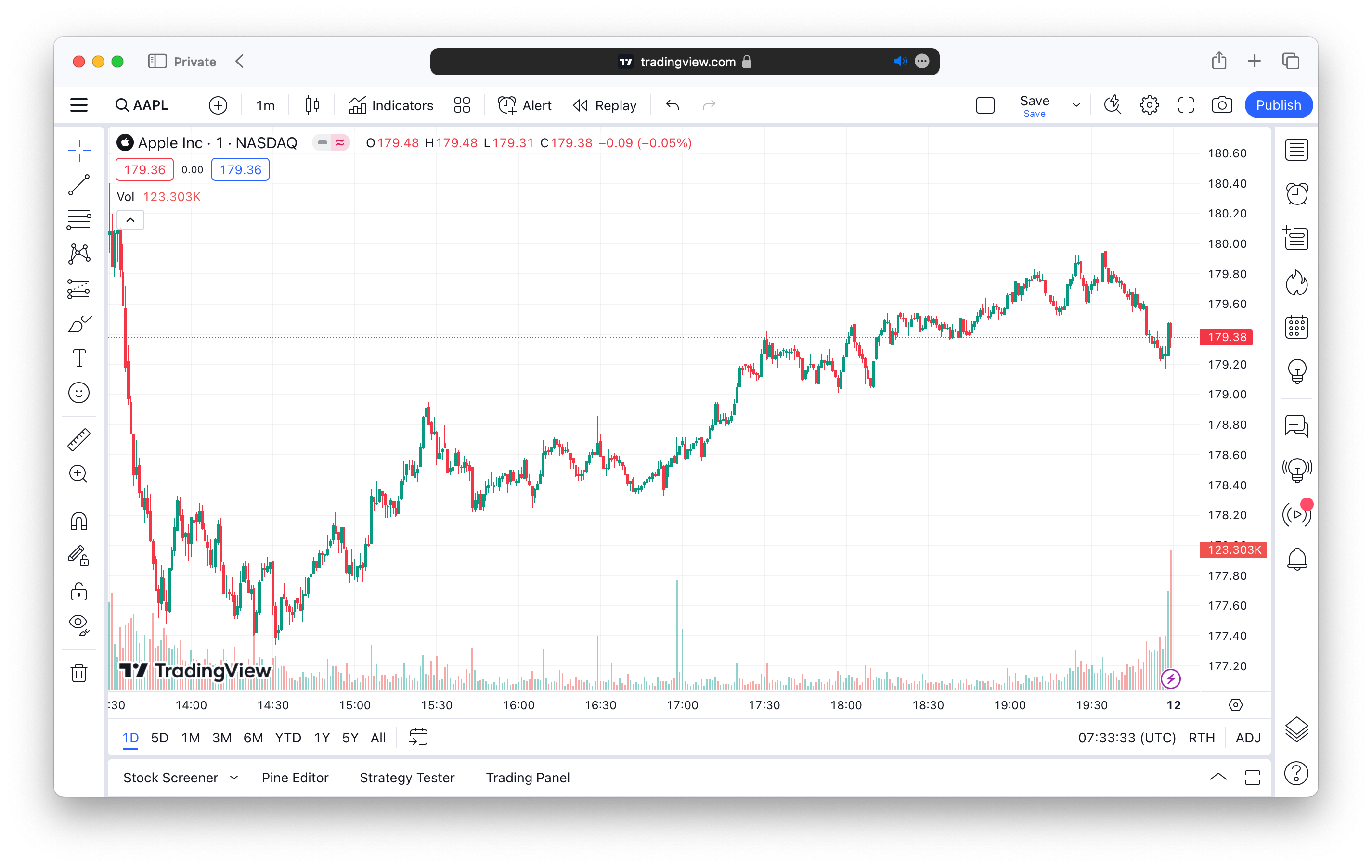Open the hamburger main menu
Image resolution: width=1372 pixels, height=868 pixels.
coord(78,105)
